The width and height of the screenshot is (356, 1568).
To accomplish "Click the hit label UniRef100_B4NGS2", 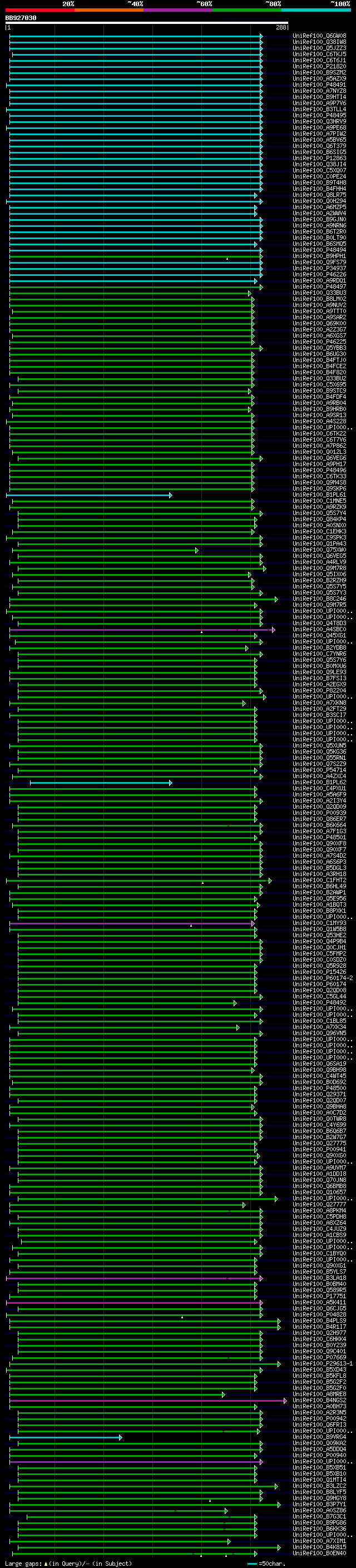I will coord(319,1401).
